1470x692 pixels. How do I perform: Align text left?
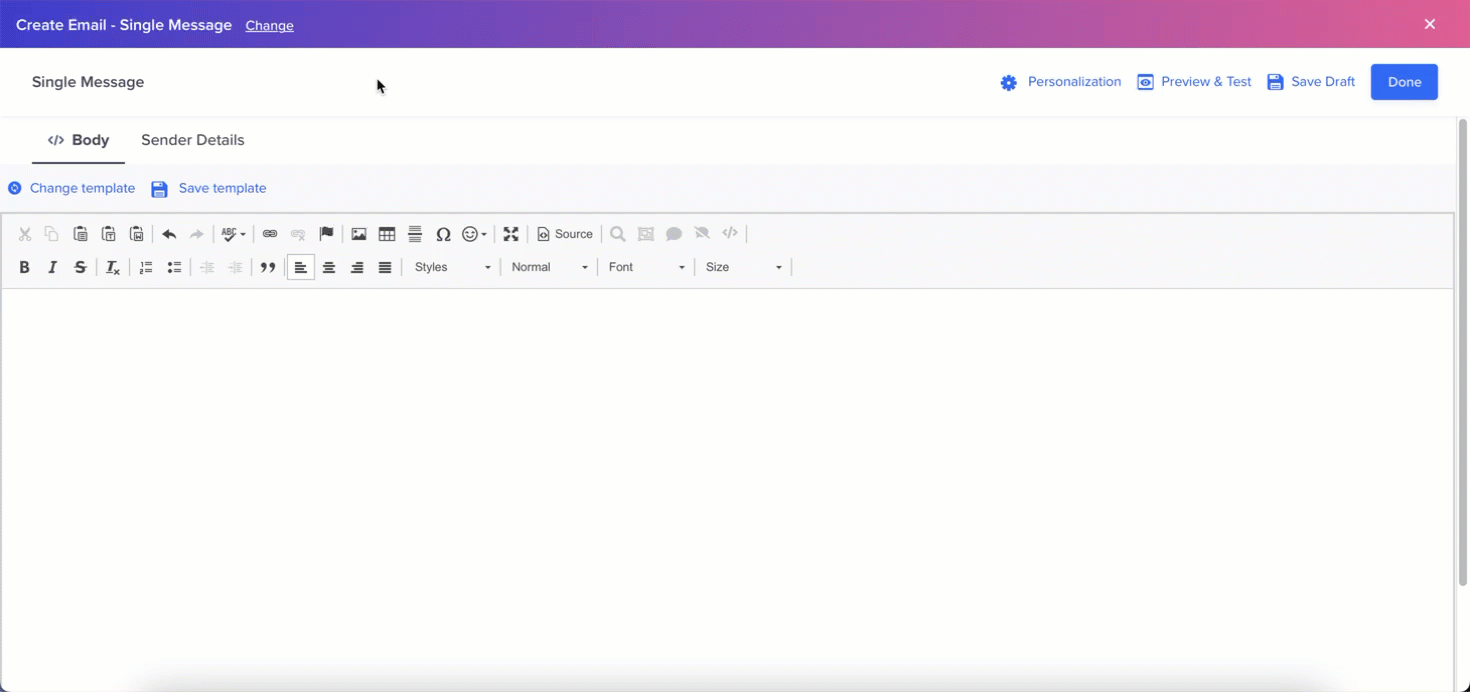(x=301, y=267)
